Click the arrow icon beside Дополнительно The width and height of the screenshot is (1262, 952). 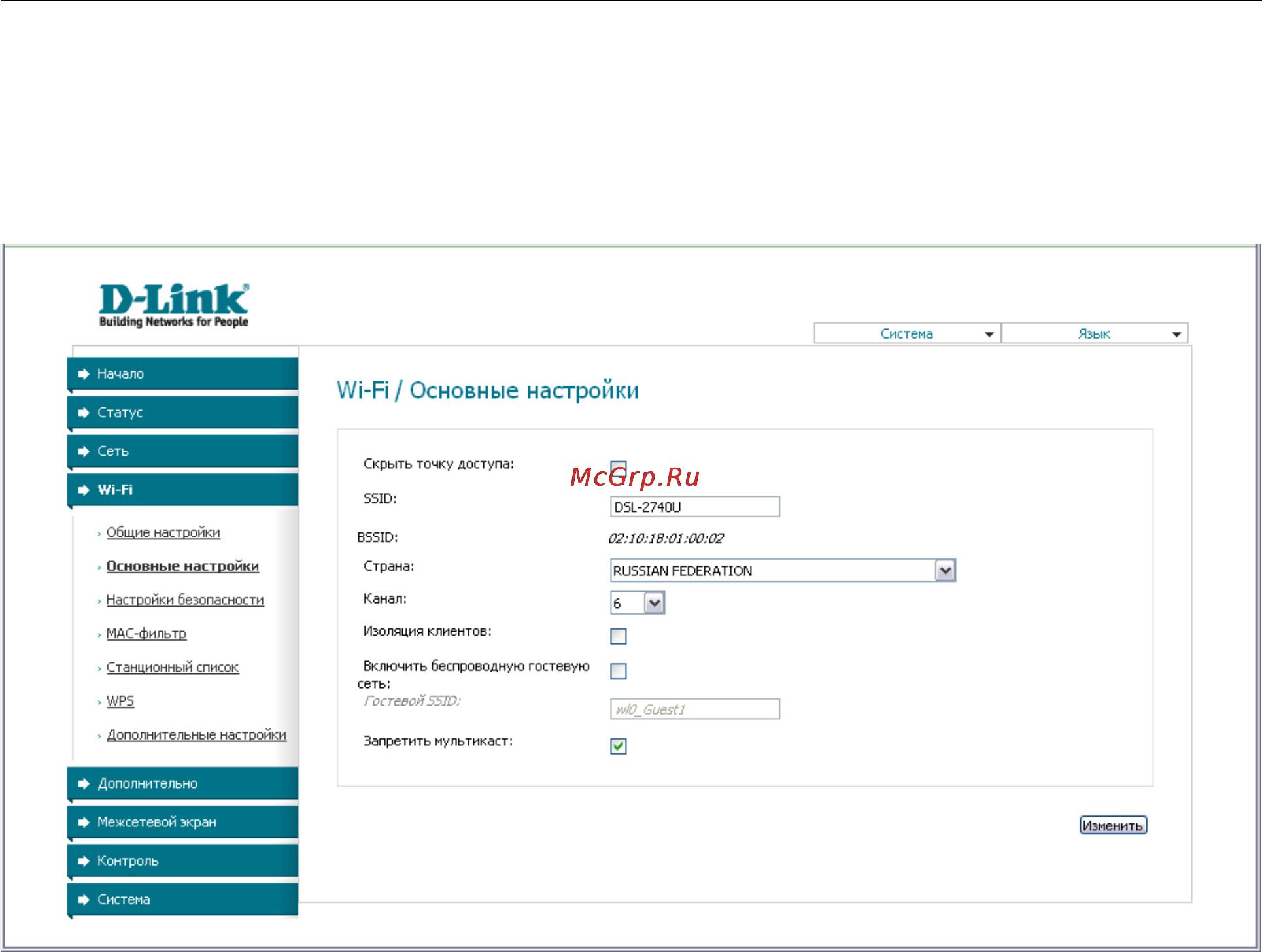tap(84, 783)
